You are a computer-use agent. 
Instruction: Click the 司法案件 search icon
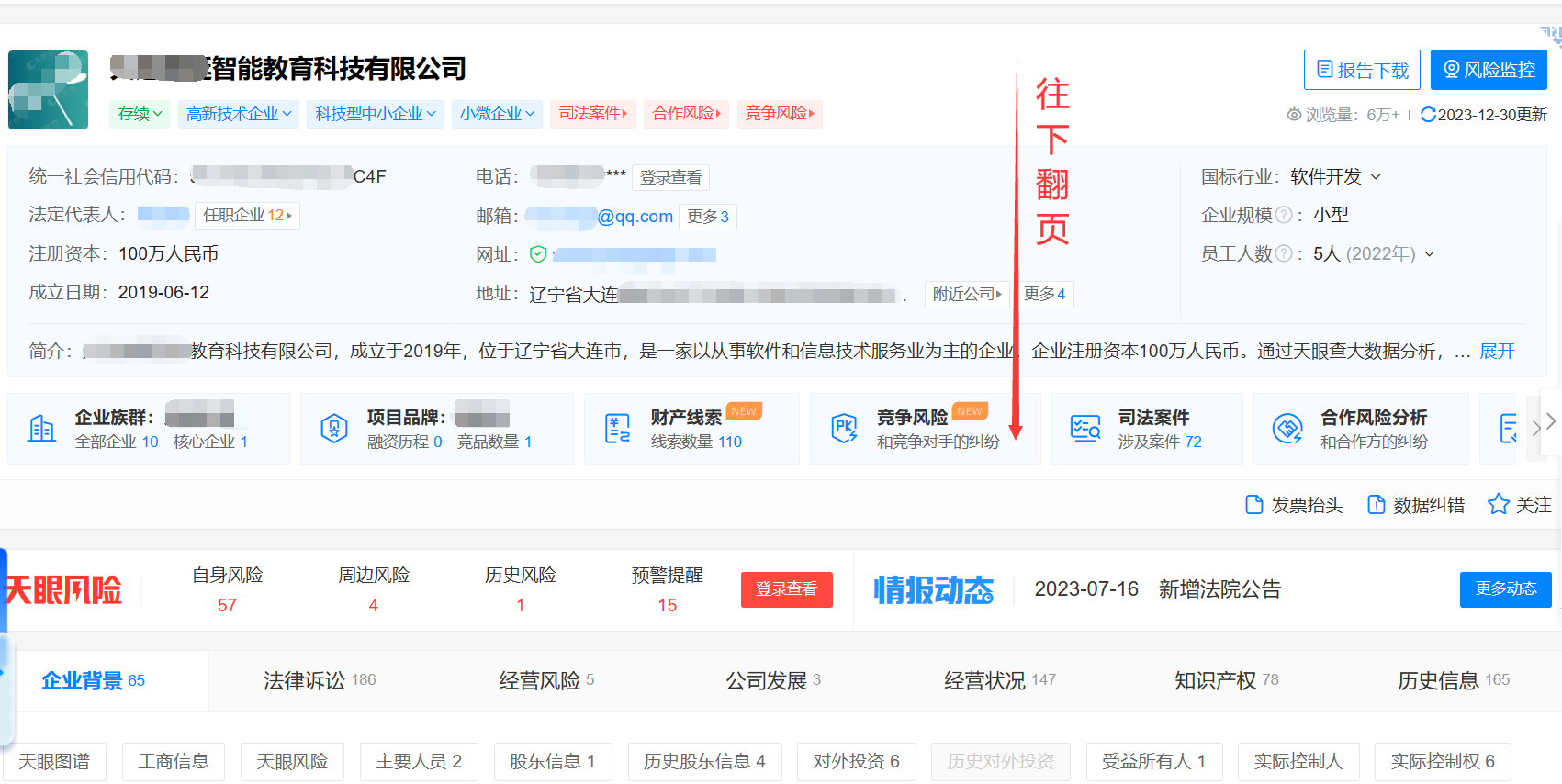[1085, 429]
